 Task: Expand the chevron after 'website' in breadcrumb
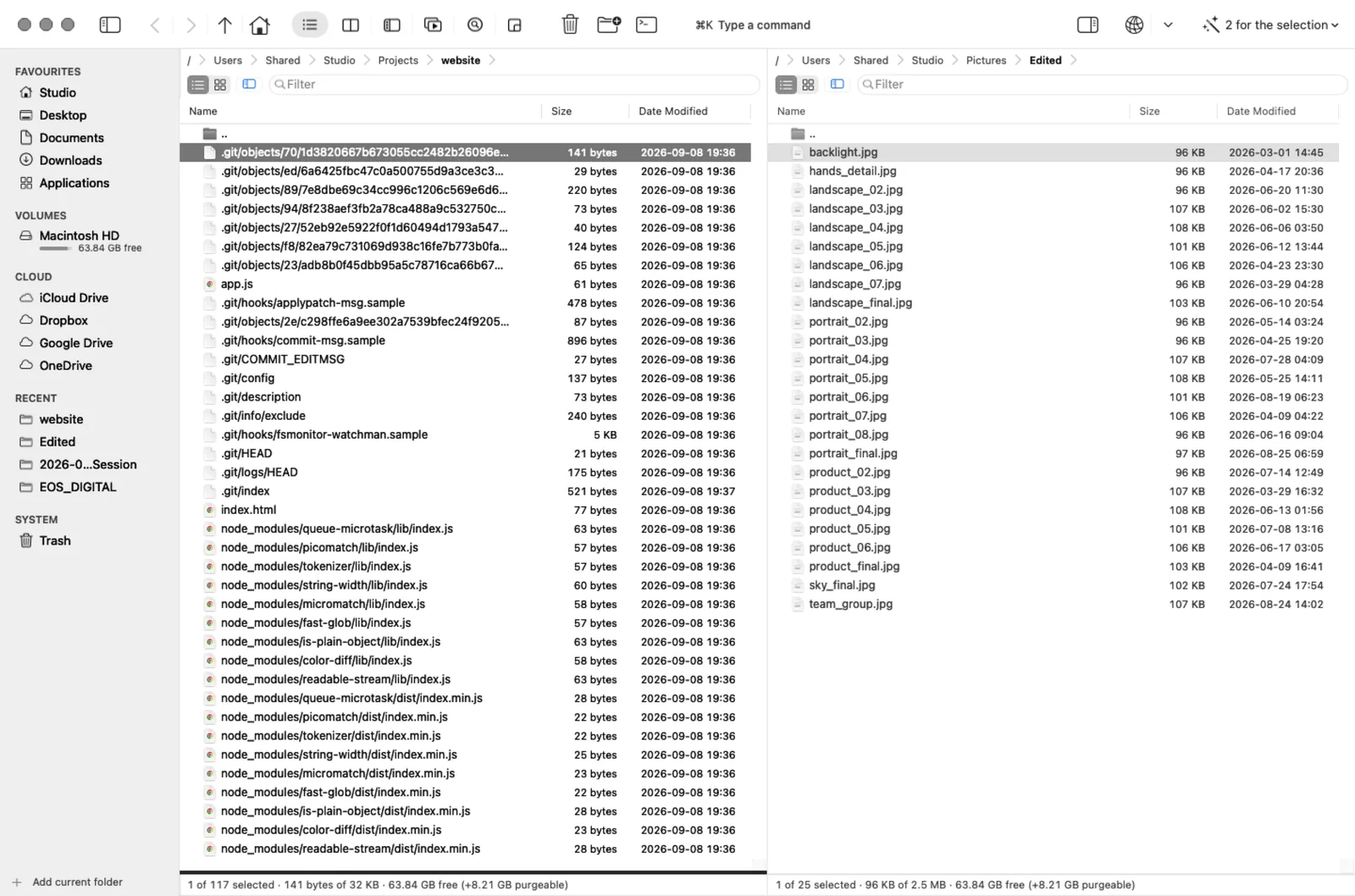492,60
